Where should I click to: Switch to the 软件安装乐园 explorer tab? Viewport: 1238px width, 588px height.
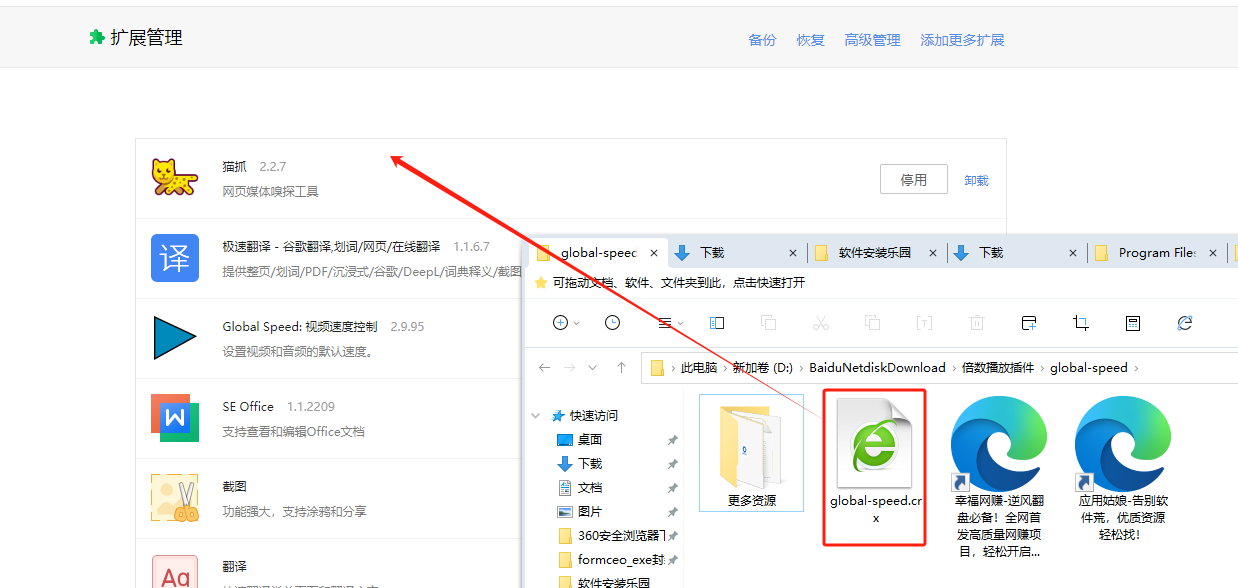(x=876, y=253)
